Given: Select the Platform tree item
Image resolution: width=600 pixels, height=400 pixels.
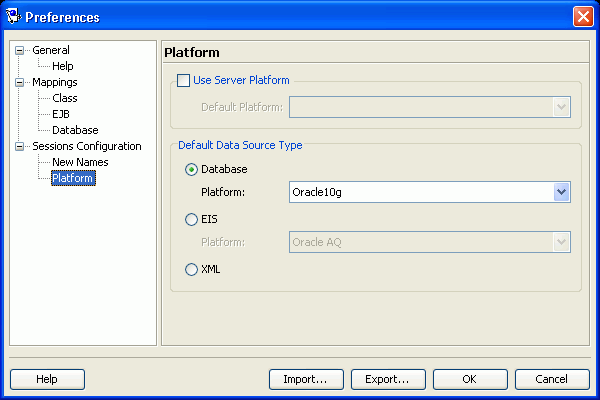Looking at the screenshot, I should pos(73,178).
